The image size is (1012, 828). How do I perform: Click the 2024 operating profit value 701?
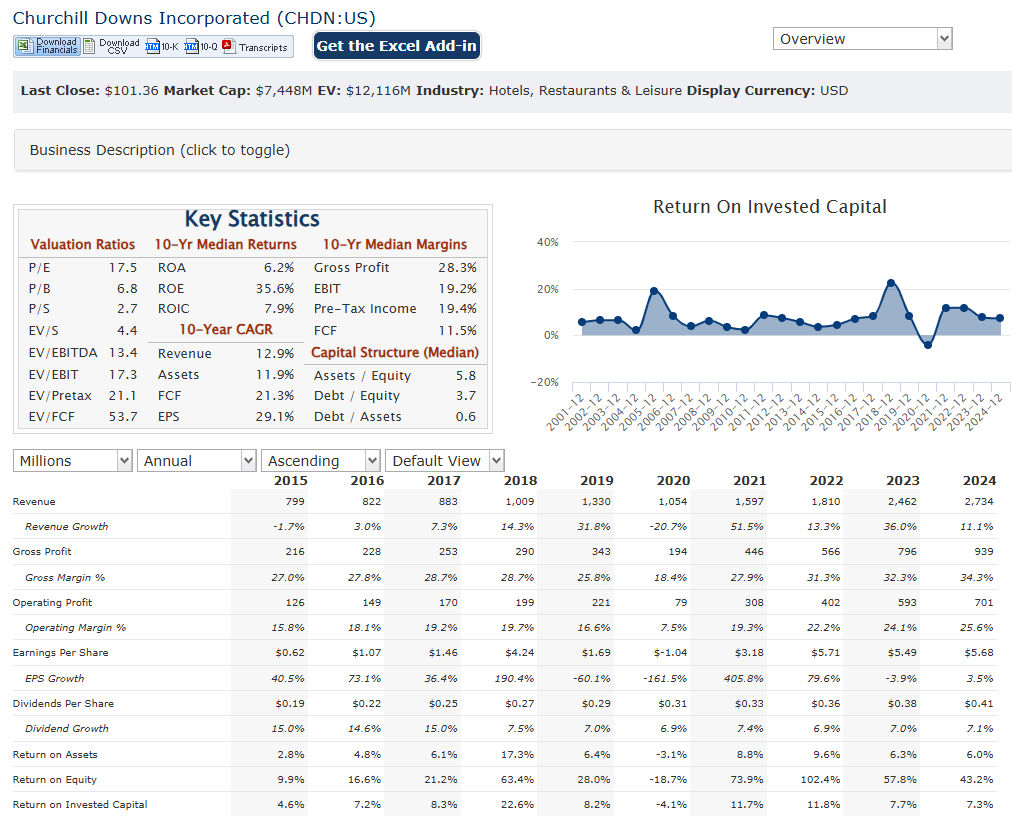tap(984, 603)
